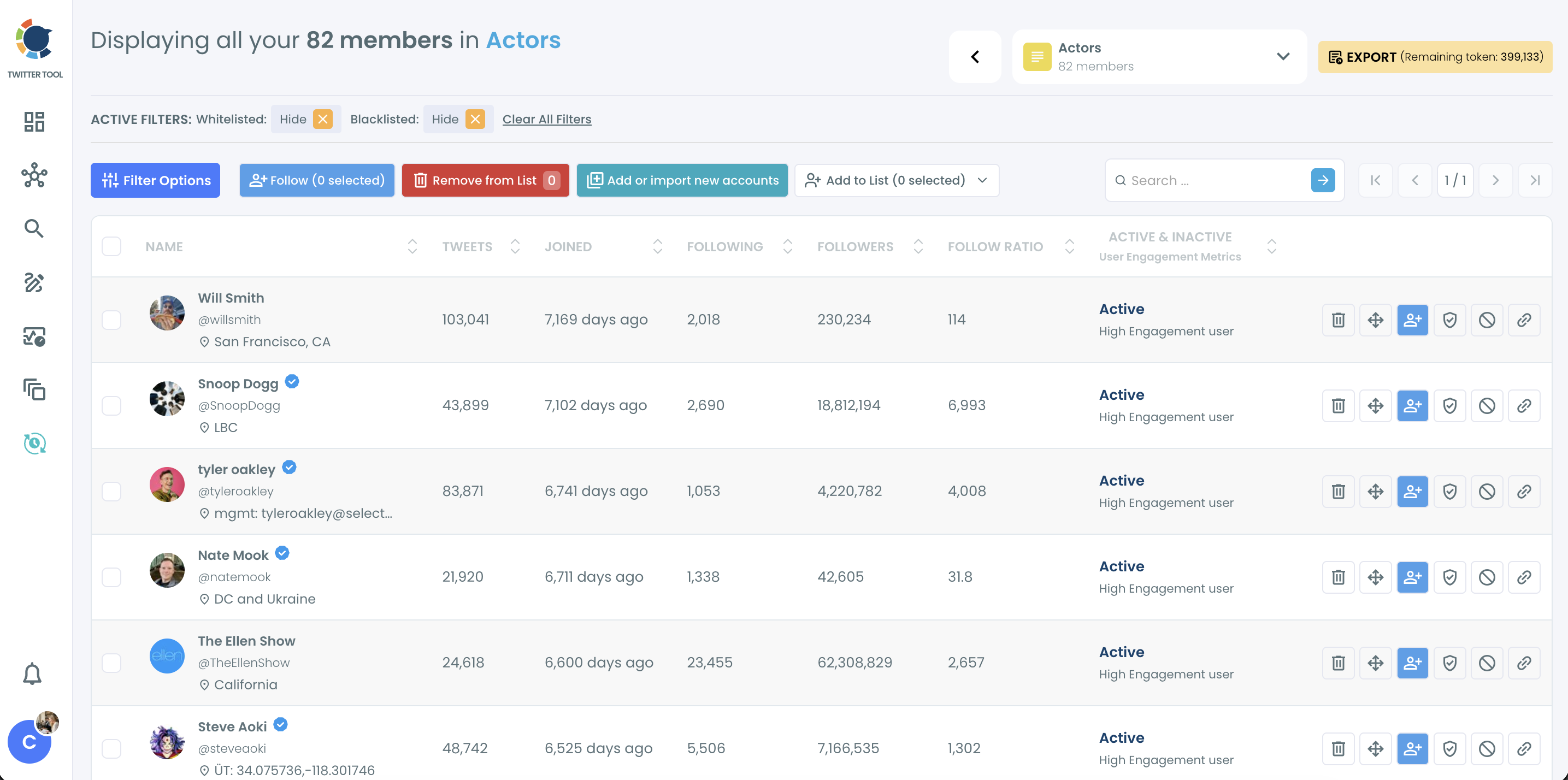The height and width of the screenshot is (780, 1568).
Task: Submit search with blue arrow button
Action: (1323, 180)
